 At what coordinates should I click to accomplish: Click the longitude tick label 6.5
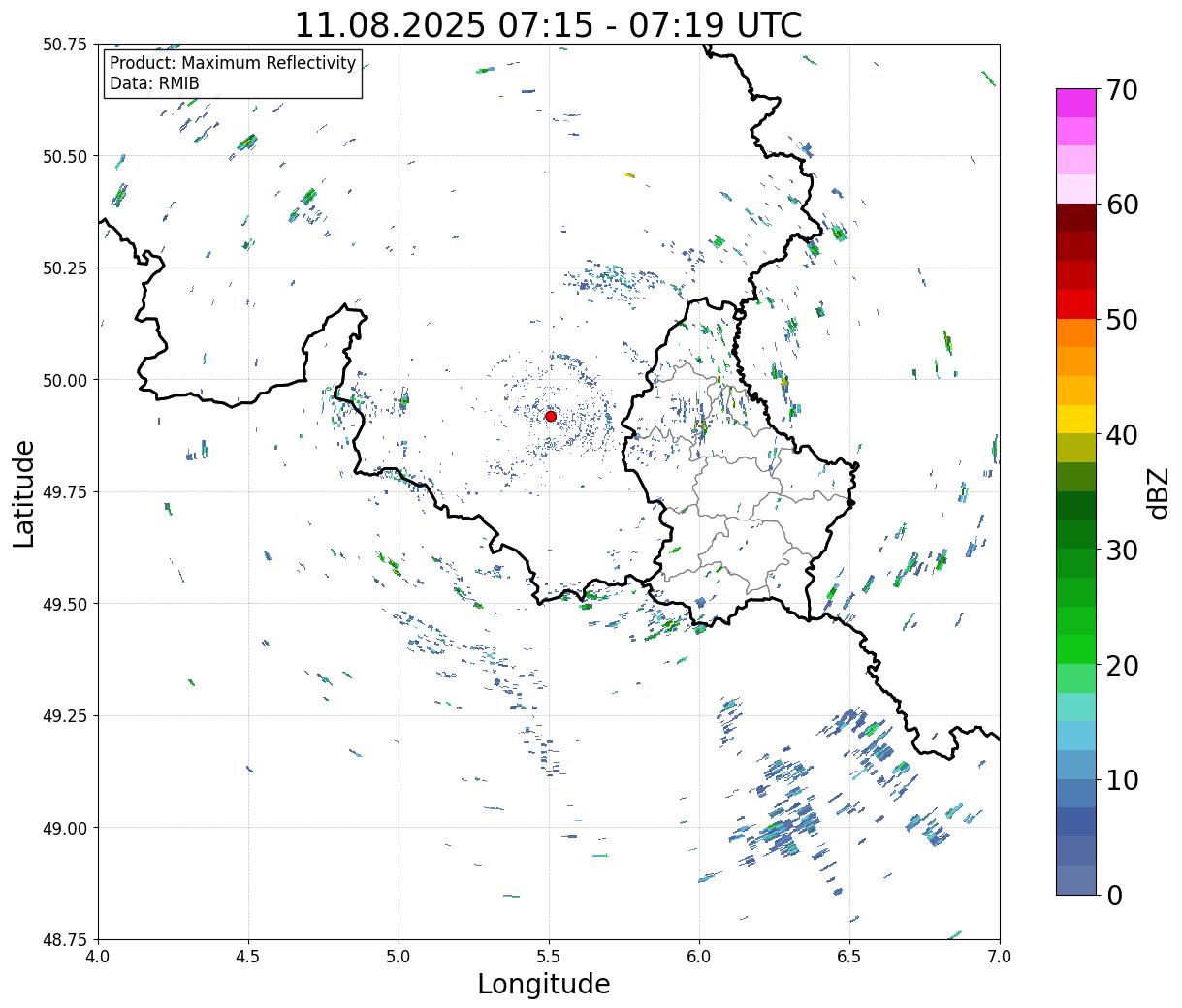click(x=849, y=957)
